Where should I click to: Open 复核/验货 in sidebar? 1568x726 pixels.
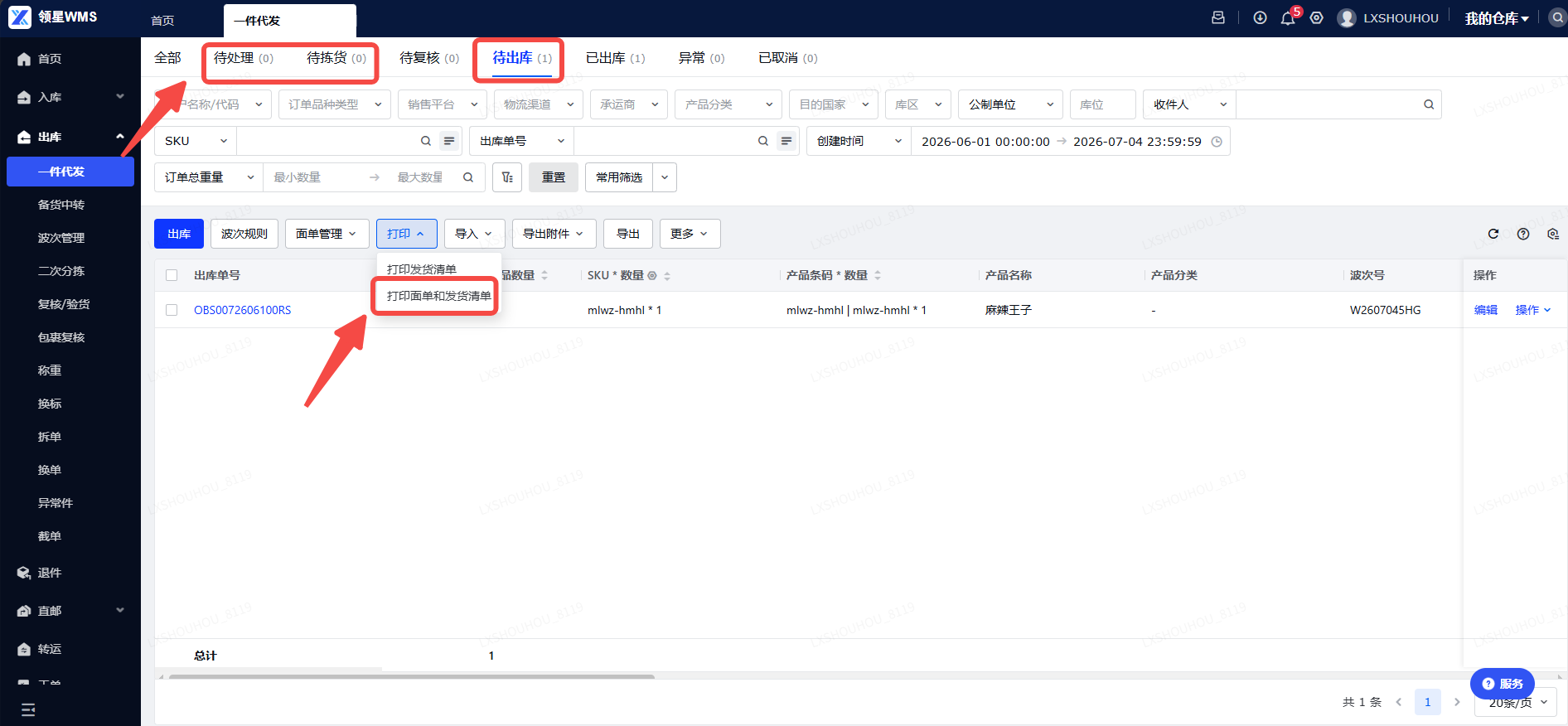tap(64, 304)
